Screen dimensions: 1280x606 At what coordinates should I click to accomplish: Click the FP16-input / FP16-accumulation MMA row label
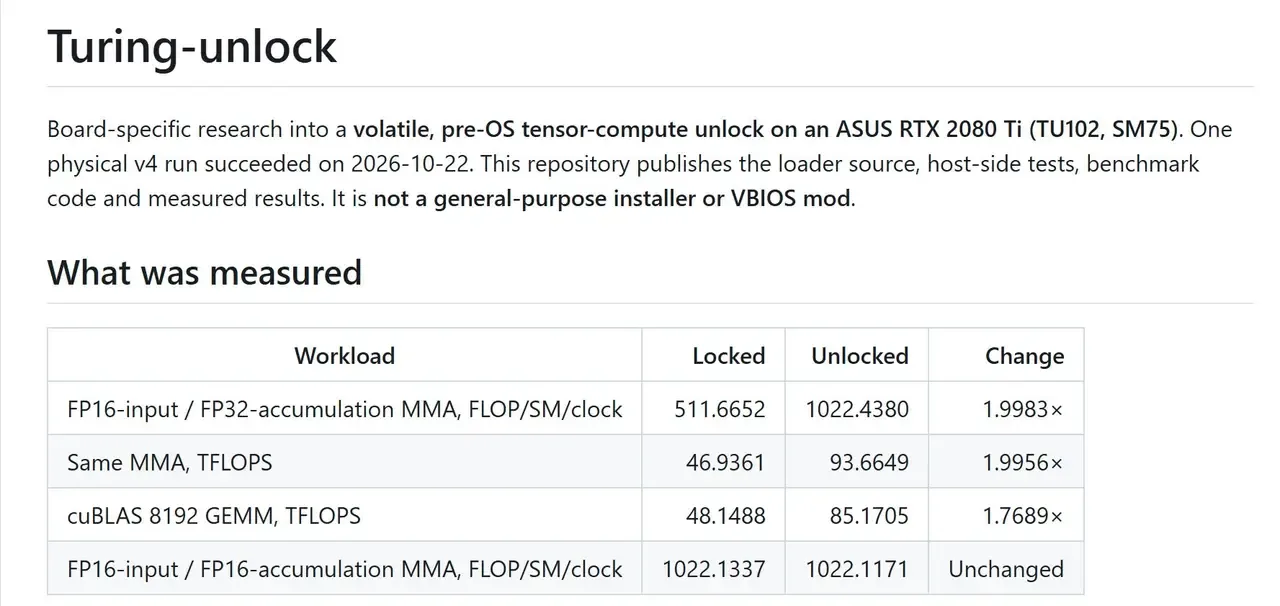point(345,569)
